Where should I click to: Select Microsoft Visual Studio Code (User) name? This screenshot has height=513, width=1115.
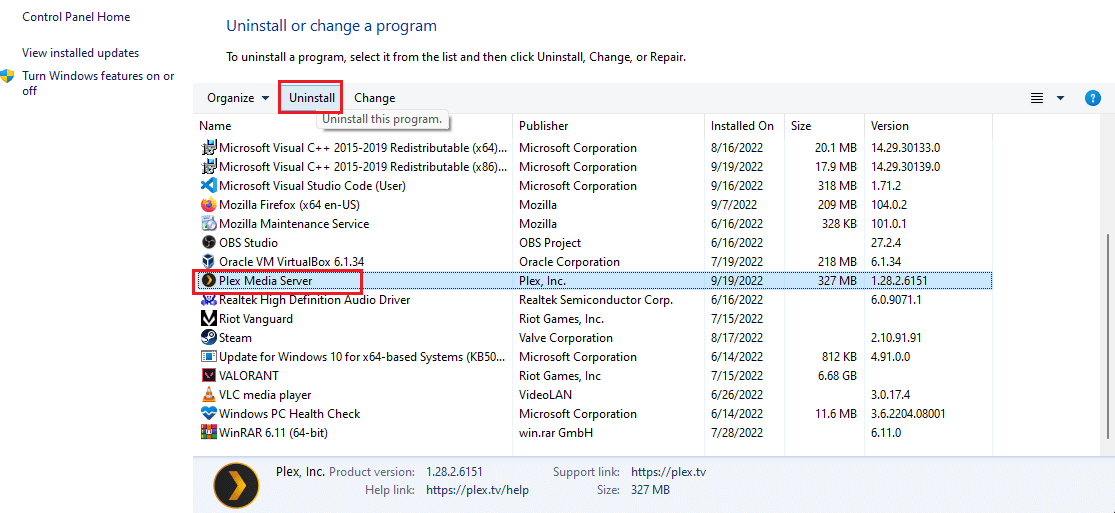(314, 186)
